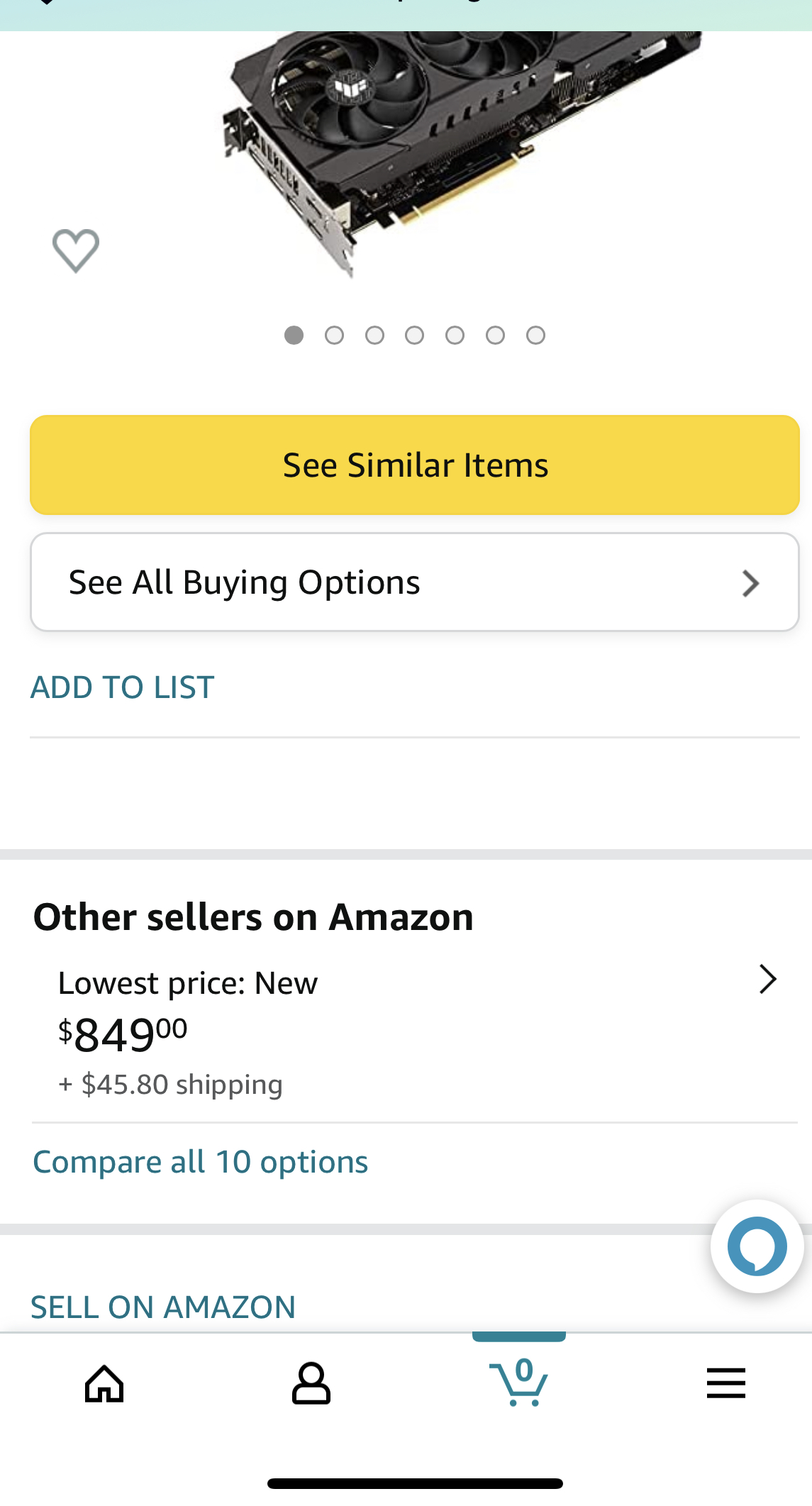812x1506 pixels.
Task: Tap the $849.00 lowest price offer
Action: pos(123,1034)
